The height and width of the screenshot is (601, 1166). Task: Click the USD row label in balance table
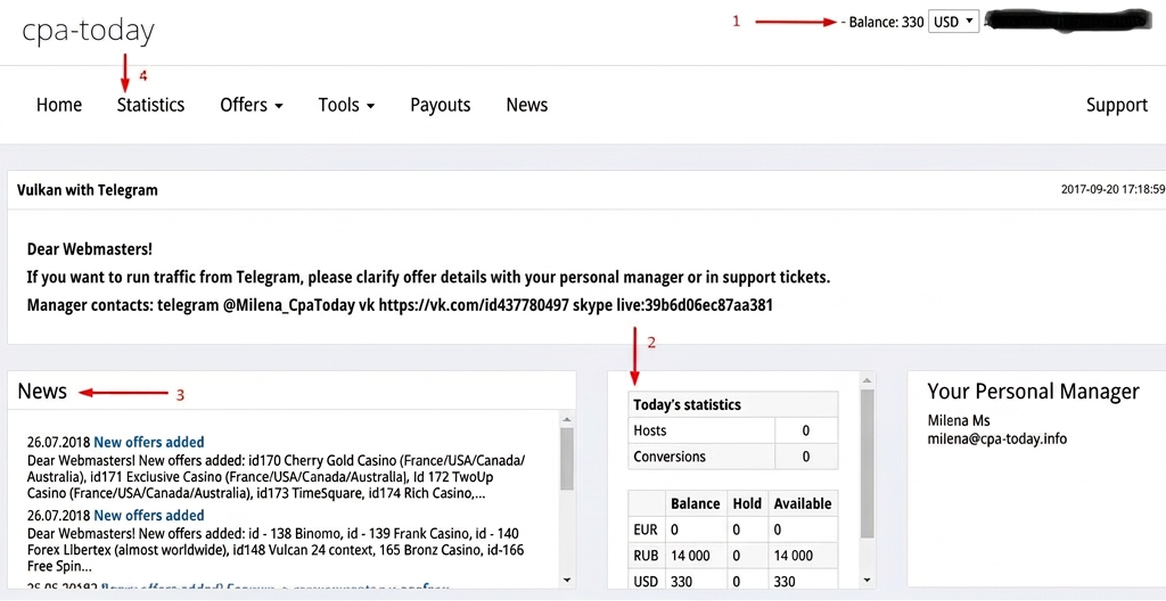pos(646,581)
